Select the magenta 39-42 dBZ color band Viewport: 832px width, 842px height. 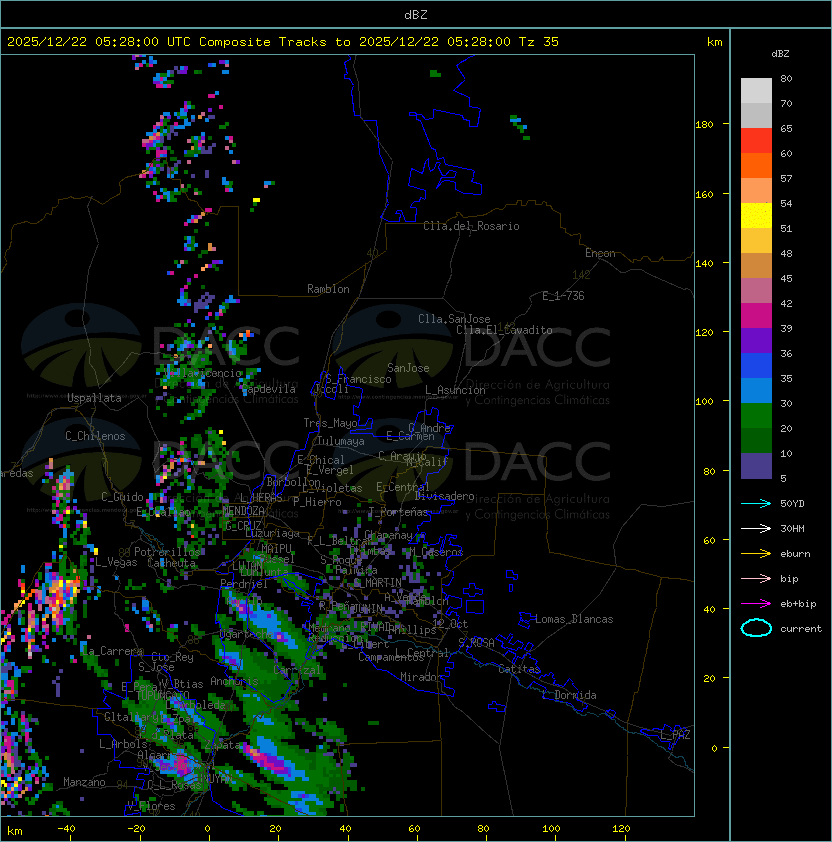pos(756,316)
